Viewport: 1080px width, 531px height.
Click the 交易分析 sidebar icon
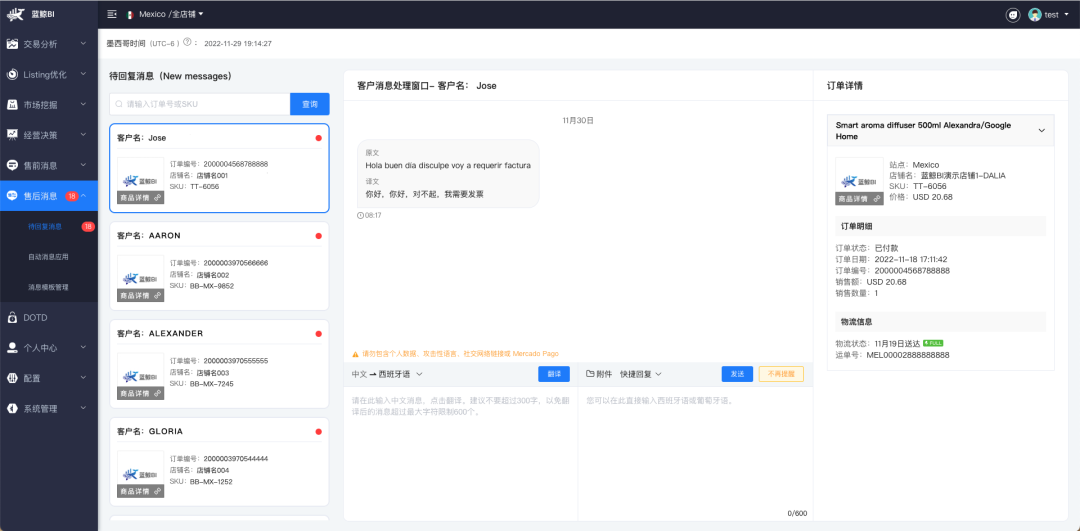(x=12, y=44)
